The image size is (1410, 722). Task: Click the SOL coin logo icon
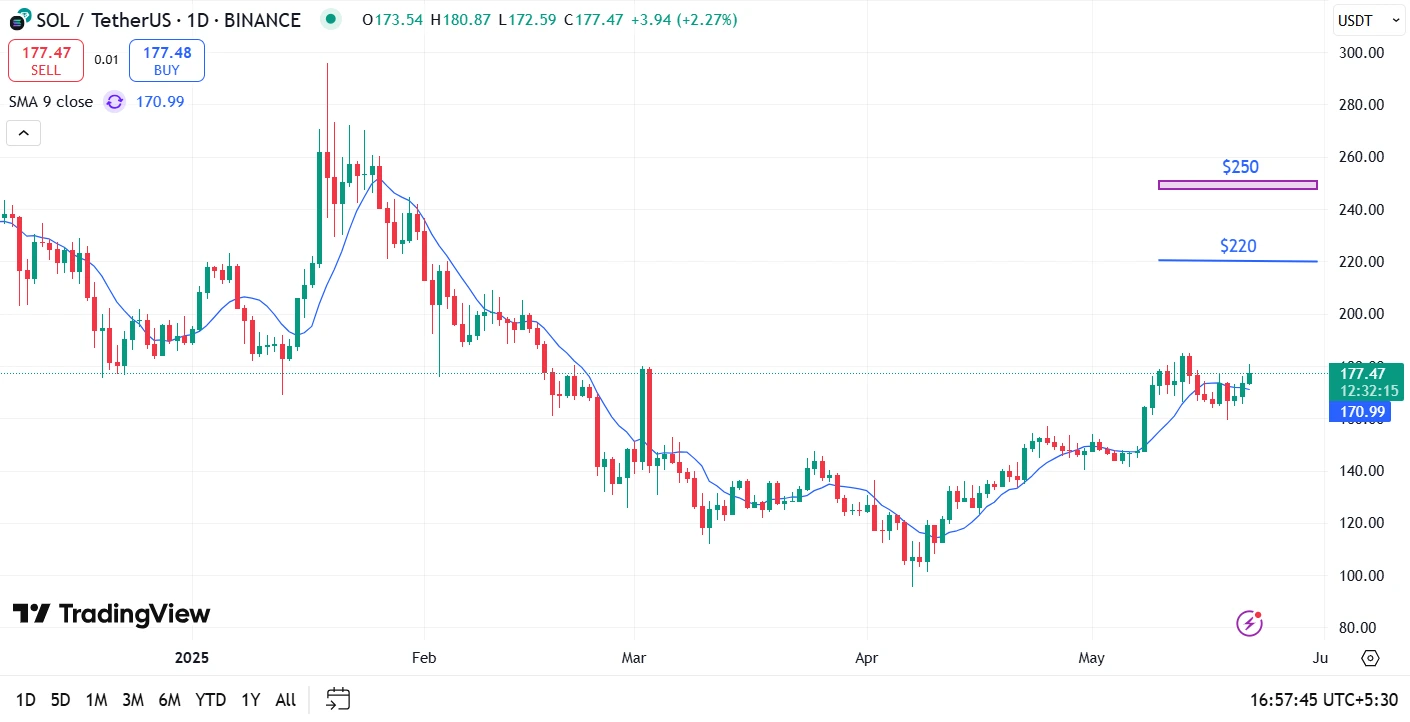[20, 18]
